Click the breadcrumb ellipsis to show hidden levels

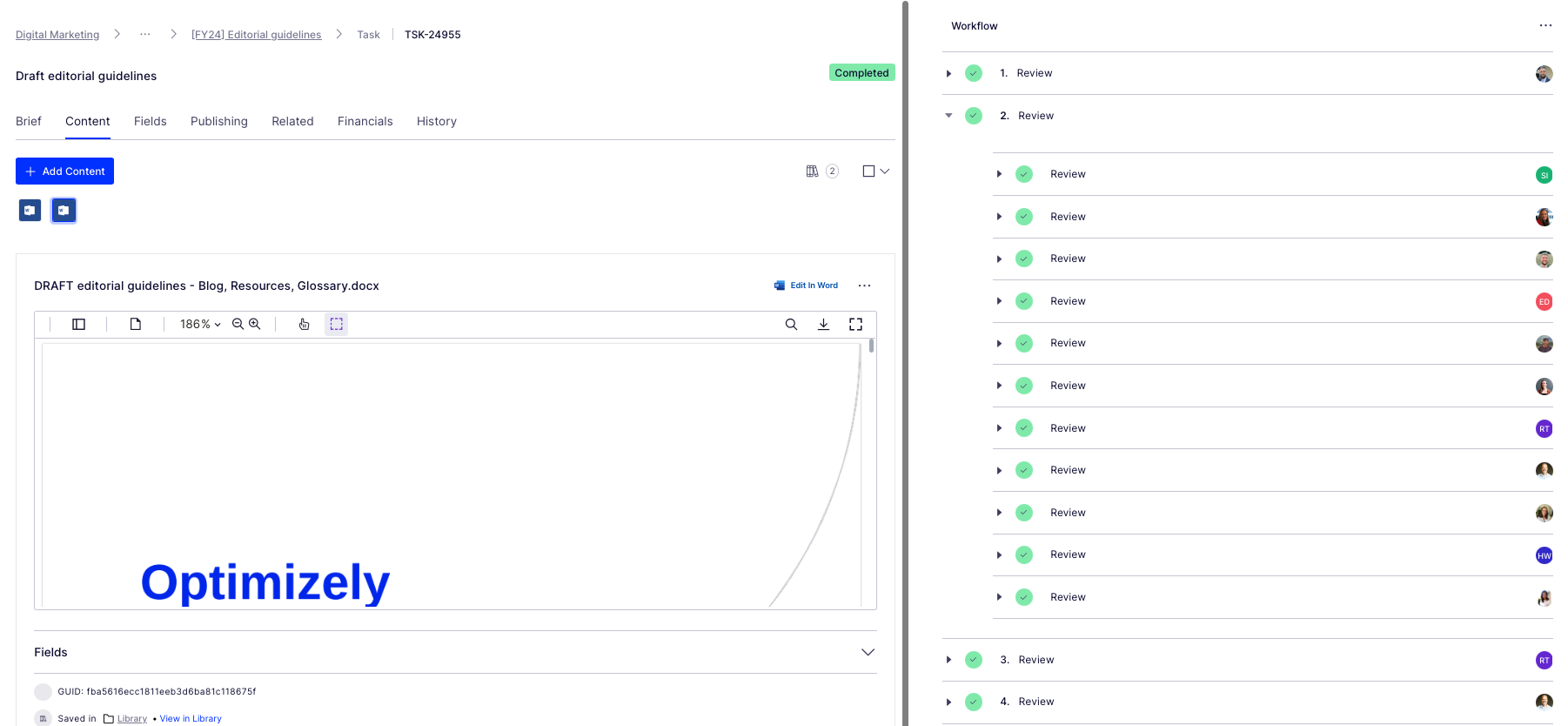(145, 34)
